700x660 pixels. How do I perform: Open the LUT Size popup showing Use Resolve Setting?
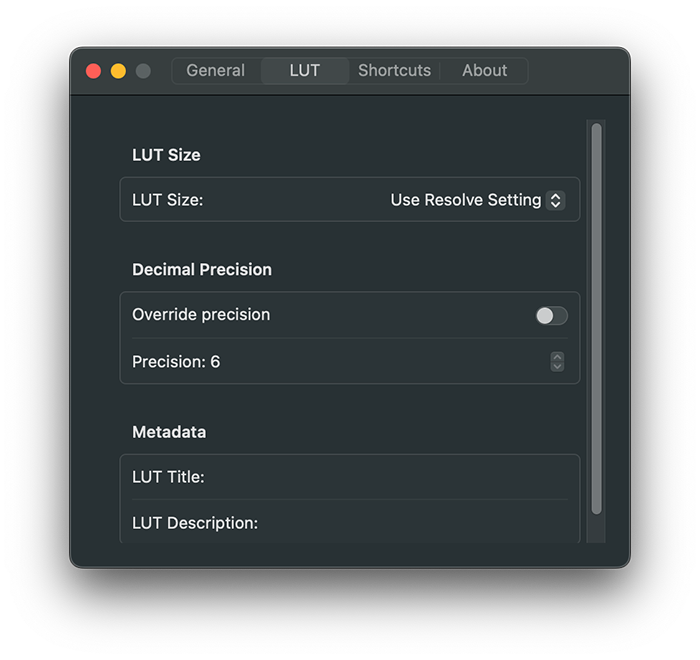click(478, 200)
